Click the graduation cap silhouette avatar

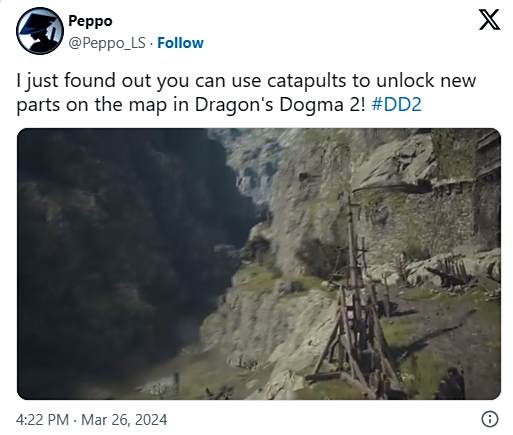click(40, 31)
